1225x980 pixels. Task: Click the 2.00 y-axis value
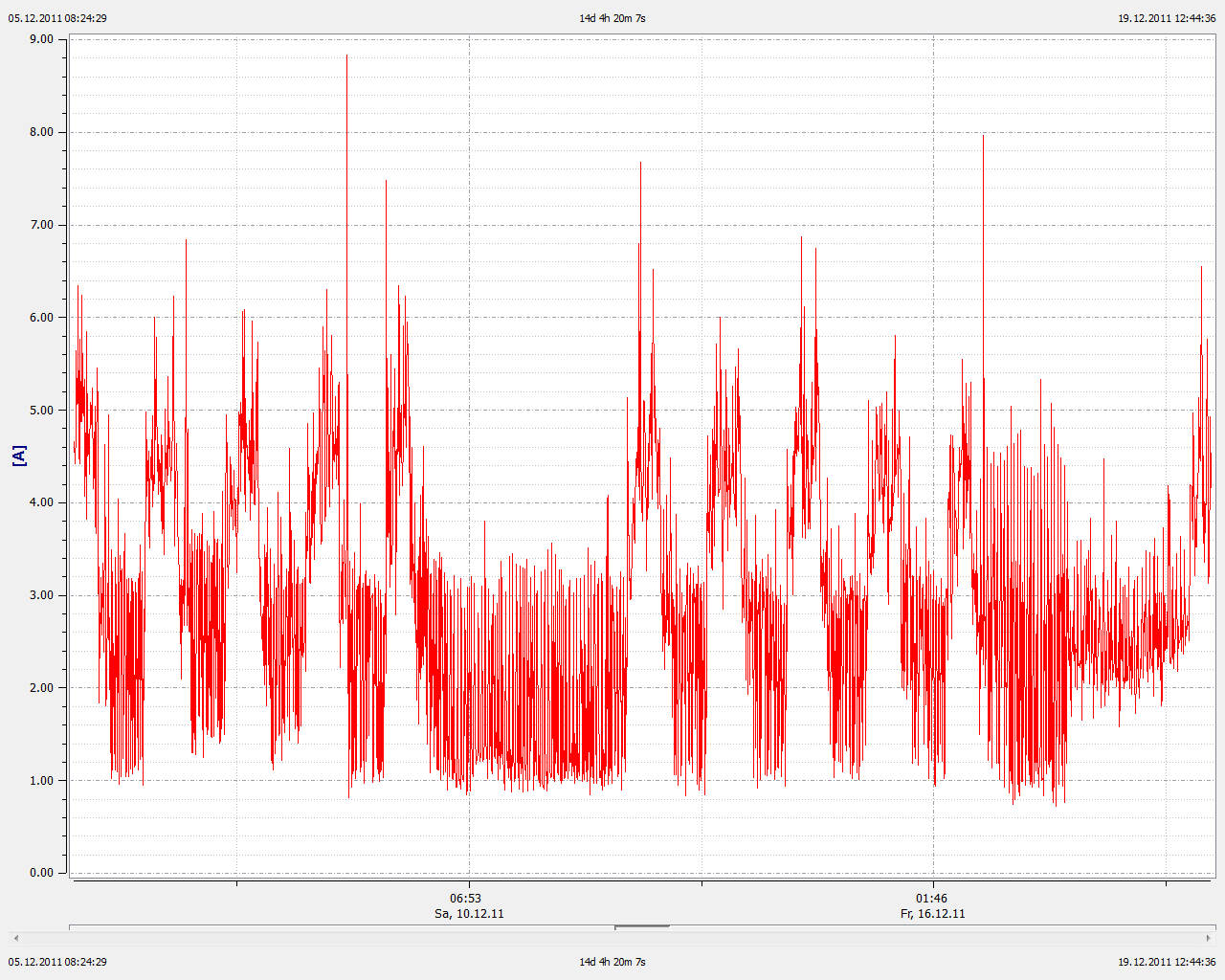point(41,687)
